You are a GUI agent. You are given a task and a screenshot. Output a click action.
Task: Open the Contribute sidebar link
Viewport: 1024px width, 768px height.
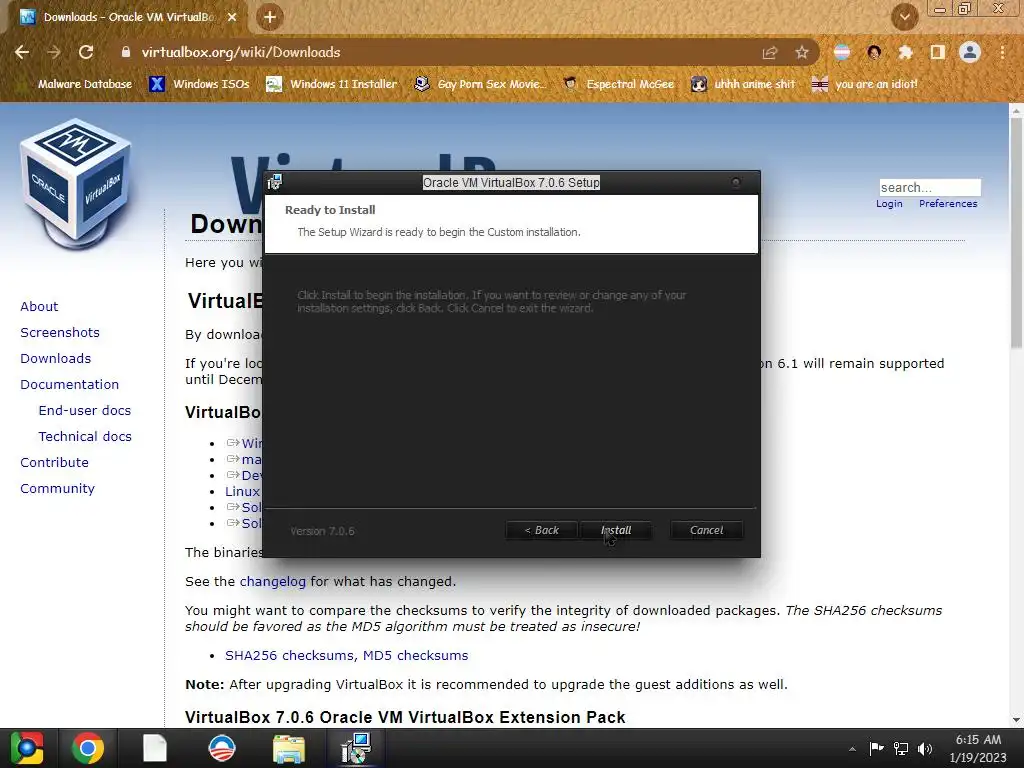54,462
